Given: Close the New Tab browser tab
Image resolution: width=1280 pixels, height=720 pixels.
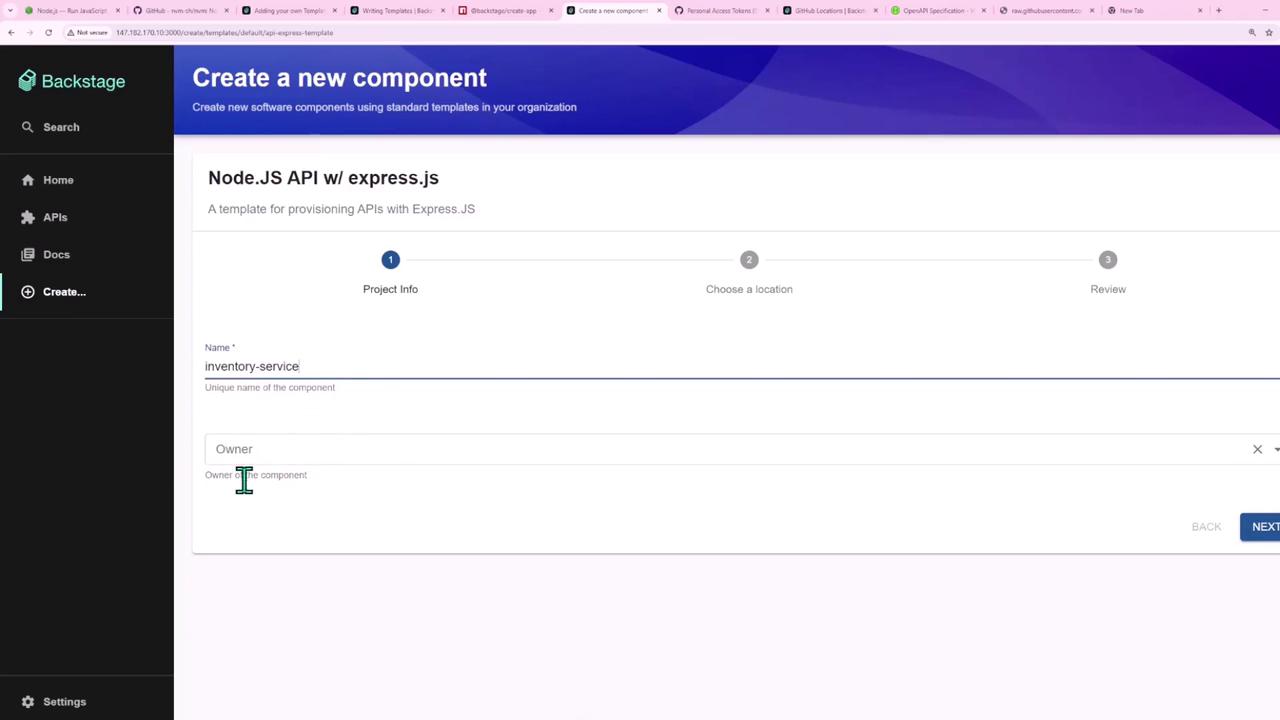Looking at the screenshot, I should pos(1199,10).
